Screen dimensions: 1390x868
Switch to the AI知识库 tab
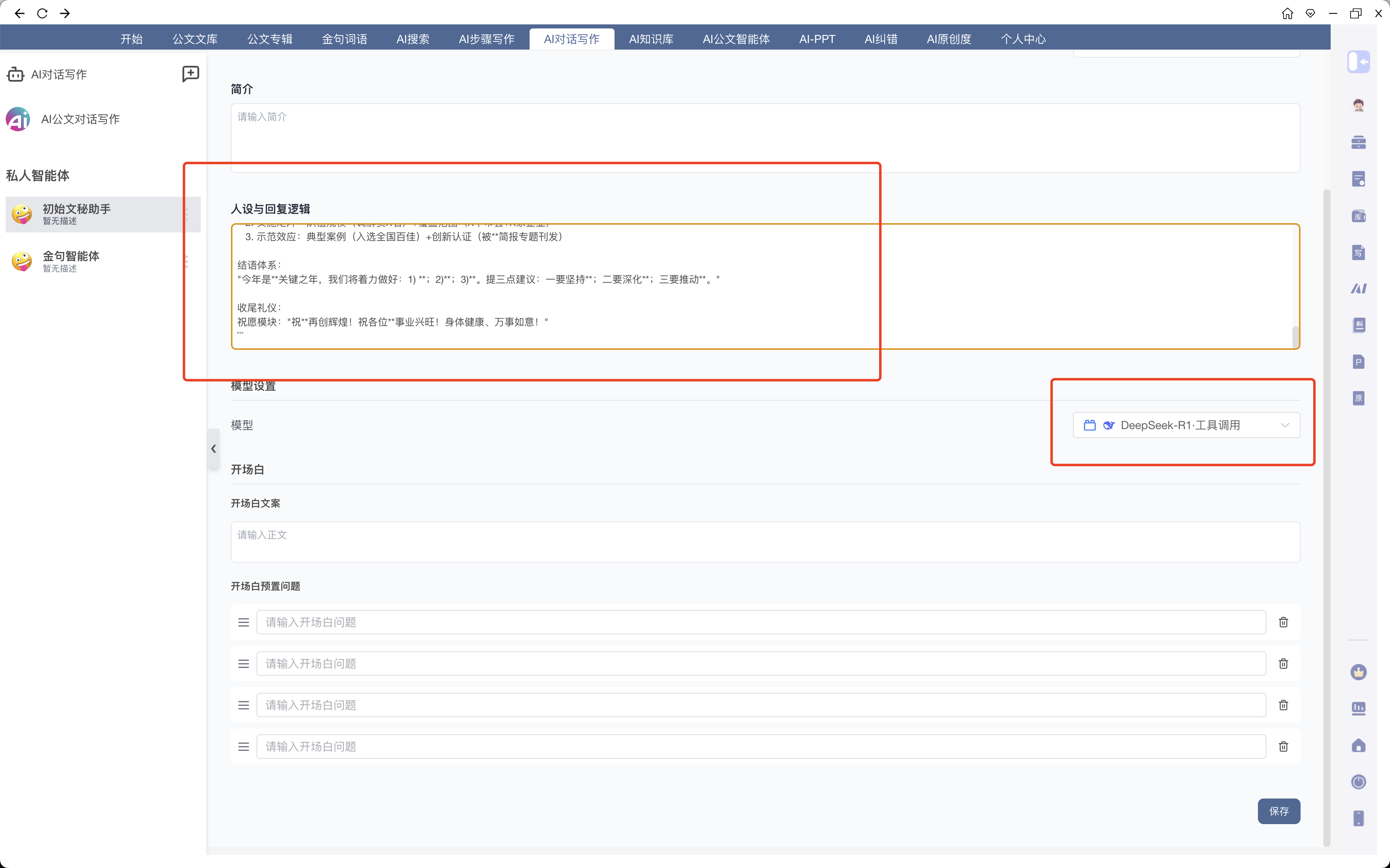pyautogui.click(x=651, y=39)
